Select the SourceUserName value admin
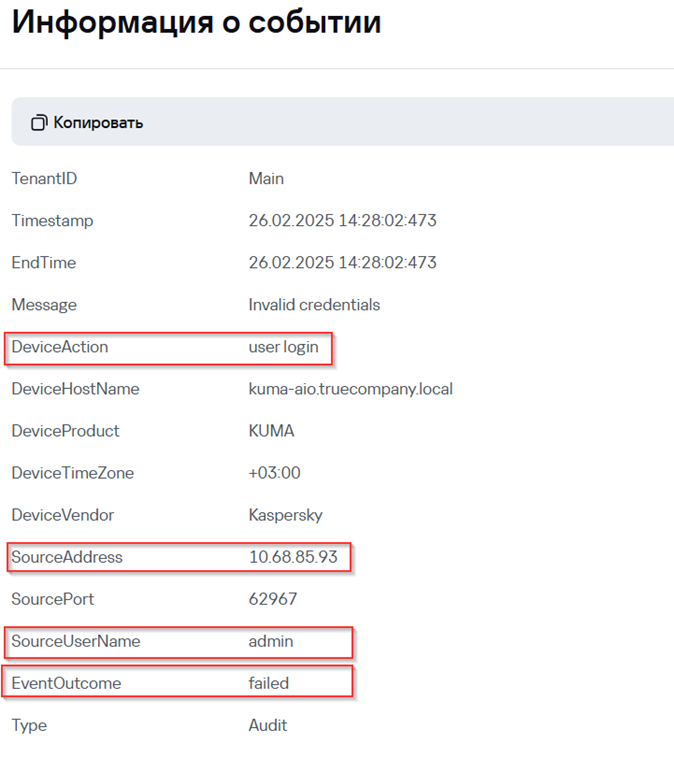674x758 pixels. (x=271, y=641)
